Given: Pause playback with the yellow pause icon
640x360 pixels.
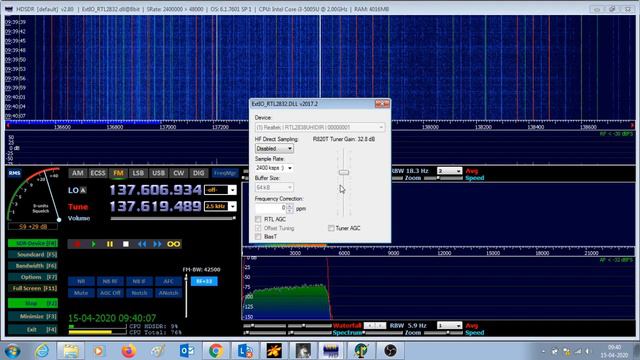Looking at the screenshot, I should click(x=110, y=244).
